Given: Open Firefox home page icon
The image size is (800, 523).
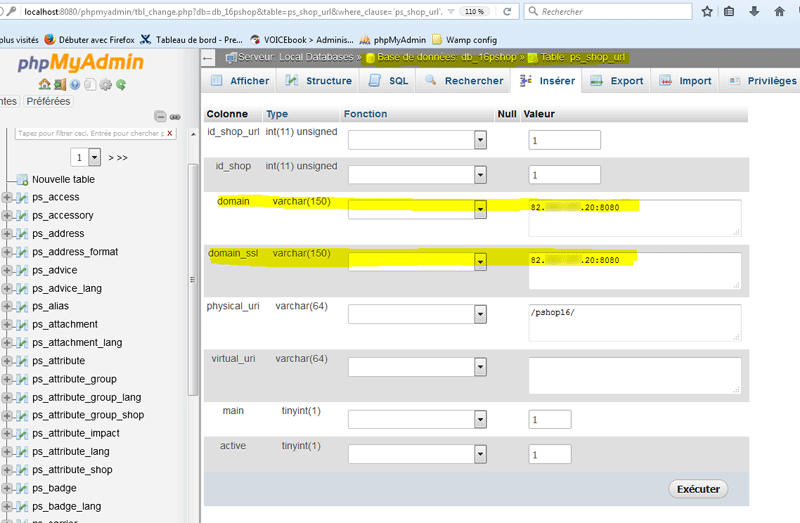Looking at the screenshot, I should (x=779, y=11).
